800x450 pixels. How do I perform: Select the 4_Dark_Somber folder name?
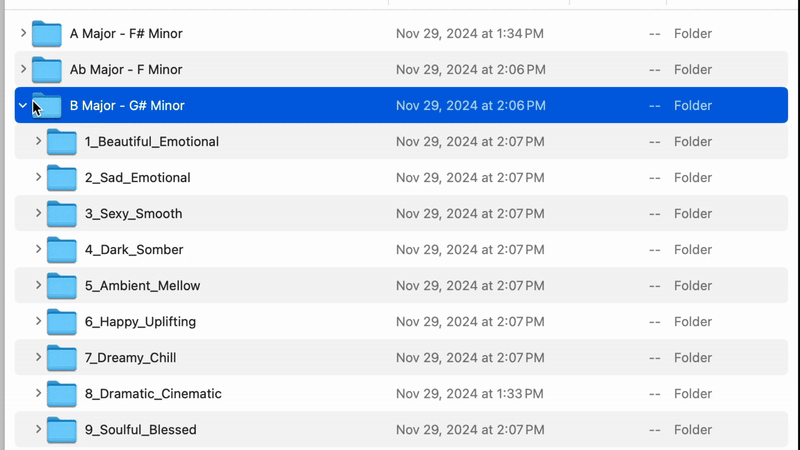point(134,249)
